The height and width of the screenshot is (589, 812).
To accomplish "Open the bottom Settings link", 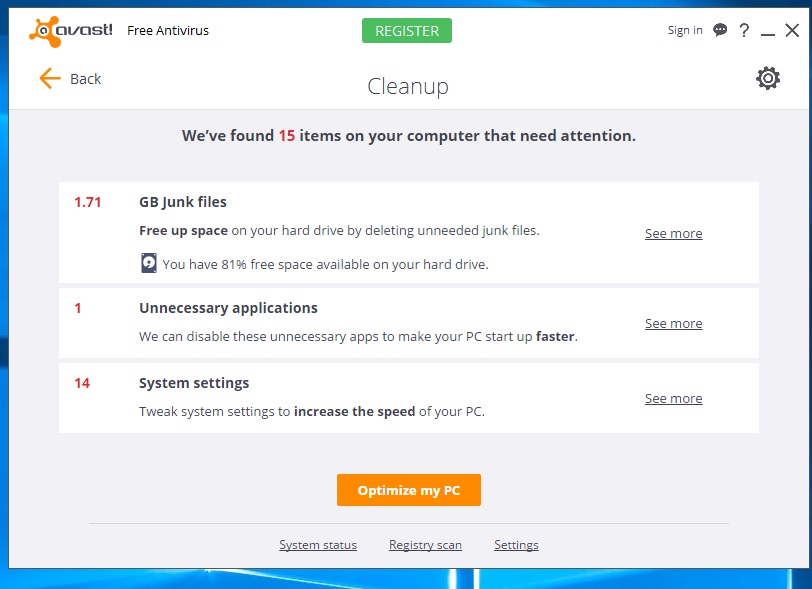I will [516, 545].
